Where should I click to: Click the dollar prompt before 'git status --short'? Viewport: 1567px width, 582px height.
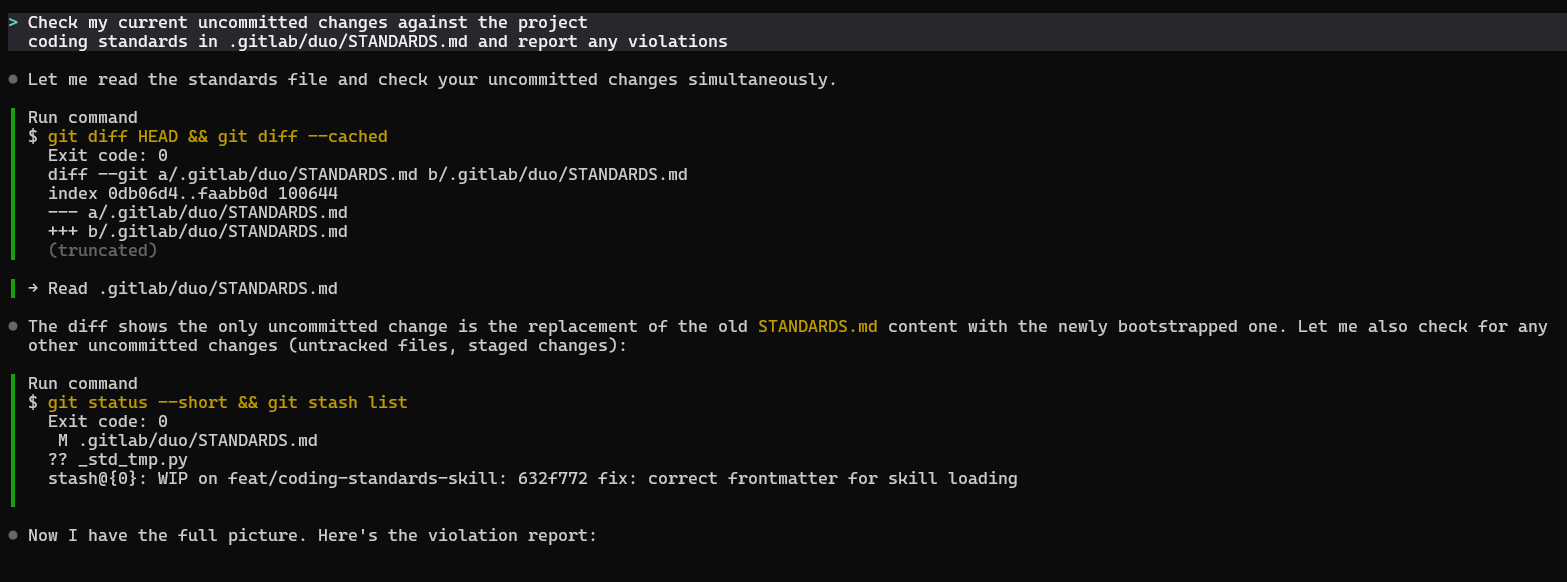pyautogui.click(x=33, y=402)
